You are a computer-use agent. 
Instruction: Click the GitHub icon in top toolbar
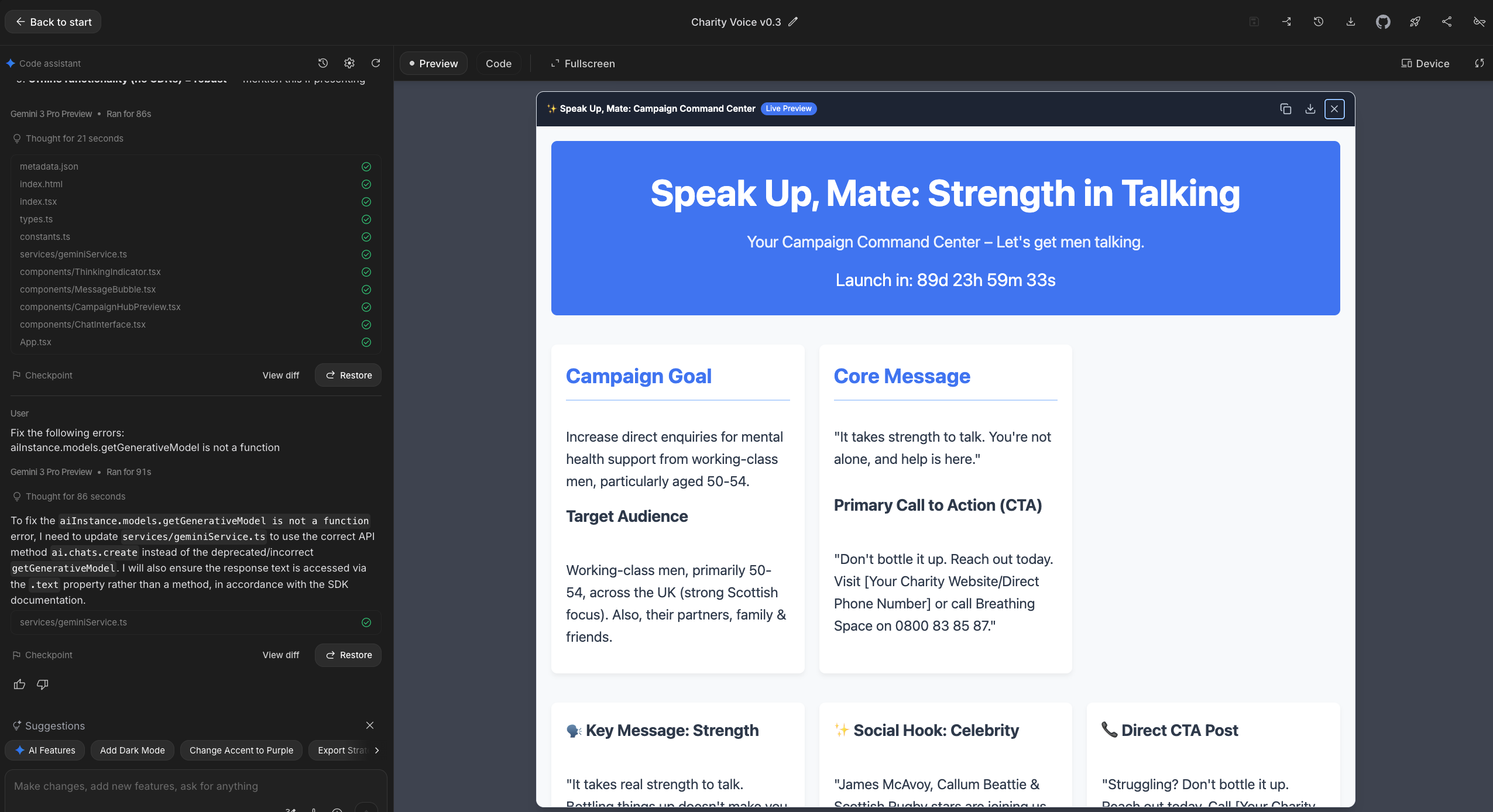click(x=1382, y=22)
